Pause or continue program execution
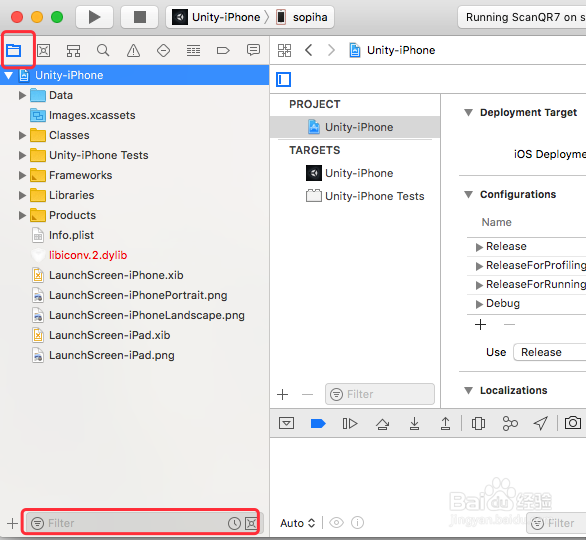Screen dimensions: 586x540 click(x=350, y=423)
